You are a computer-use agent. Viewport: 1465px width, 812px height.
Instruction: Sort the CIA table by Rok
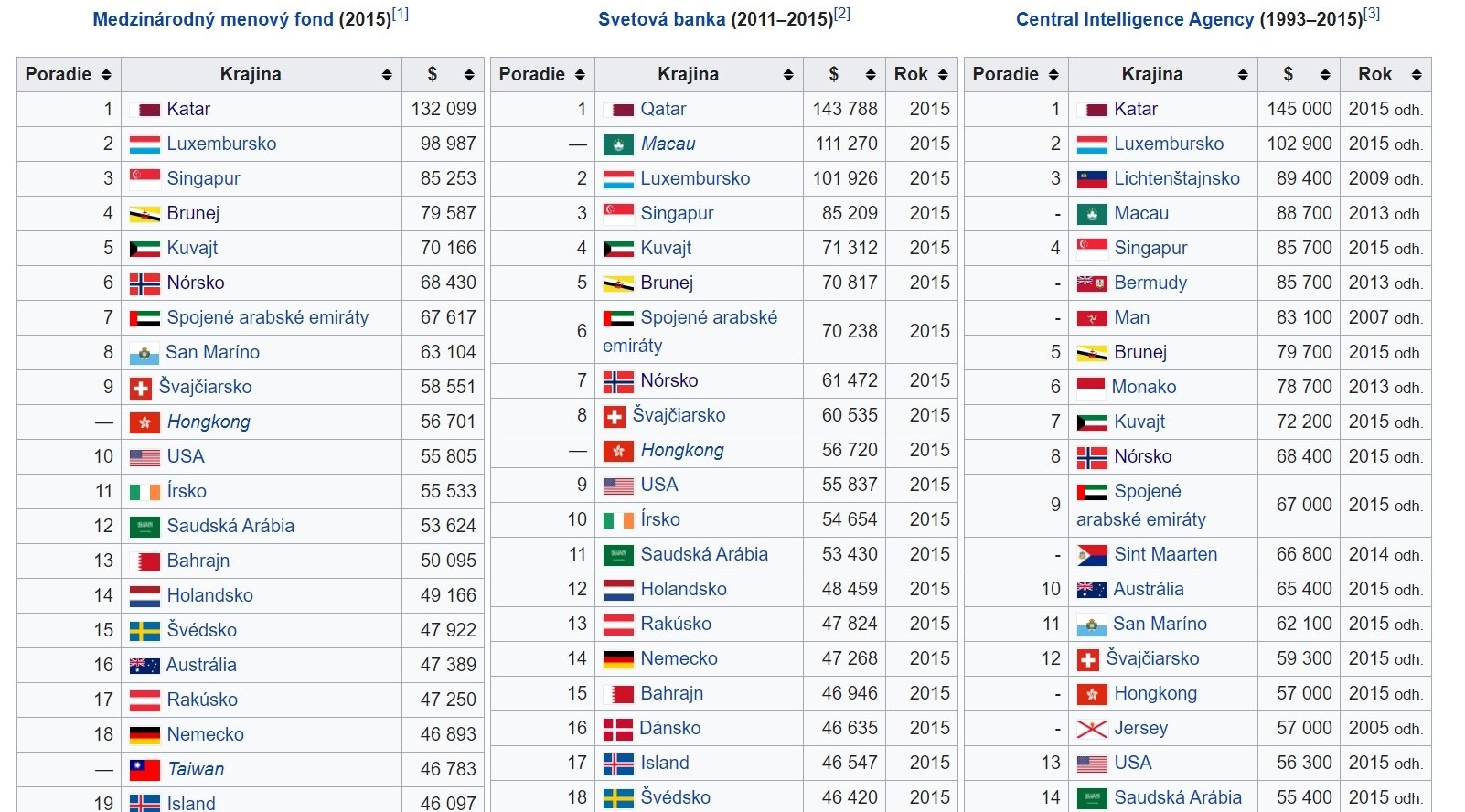pos(1416,75)
